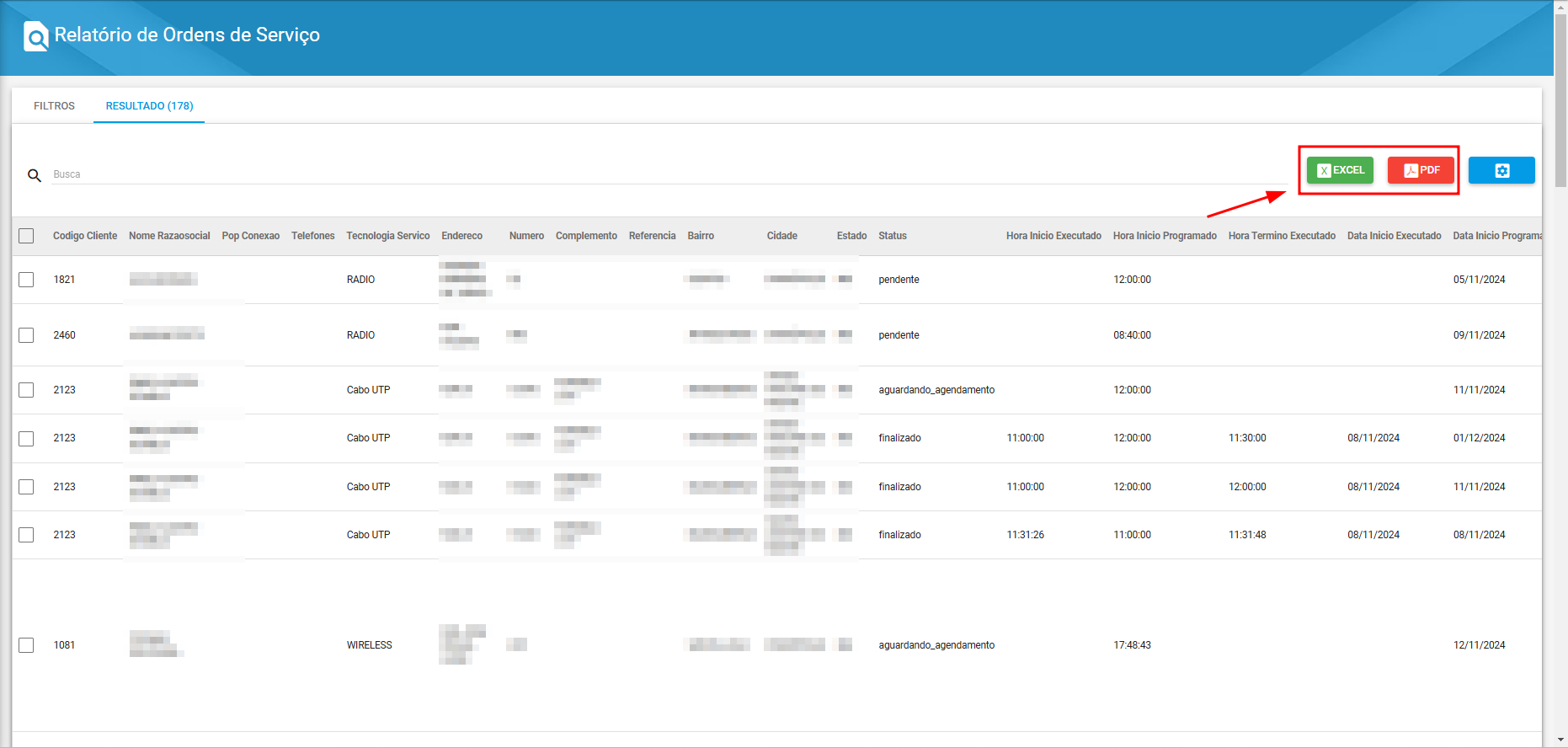Export results with the PDF button
1568x748 pixels.
(1421, 170)
